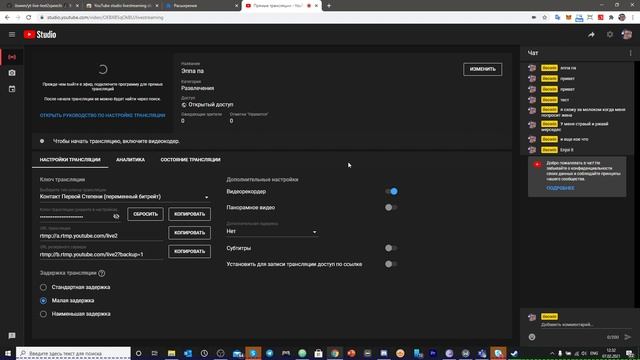Reveal the stream key with eye icon
640x360 pixels.
[116, 216]
